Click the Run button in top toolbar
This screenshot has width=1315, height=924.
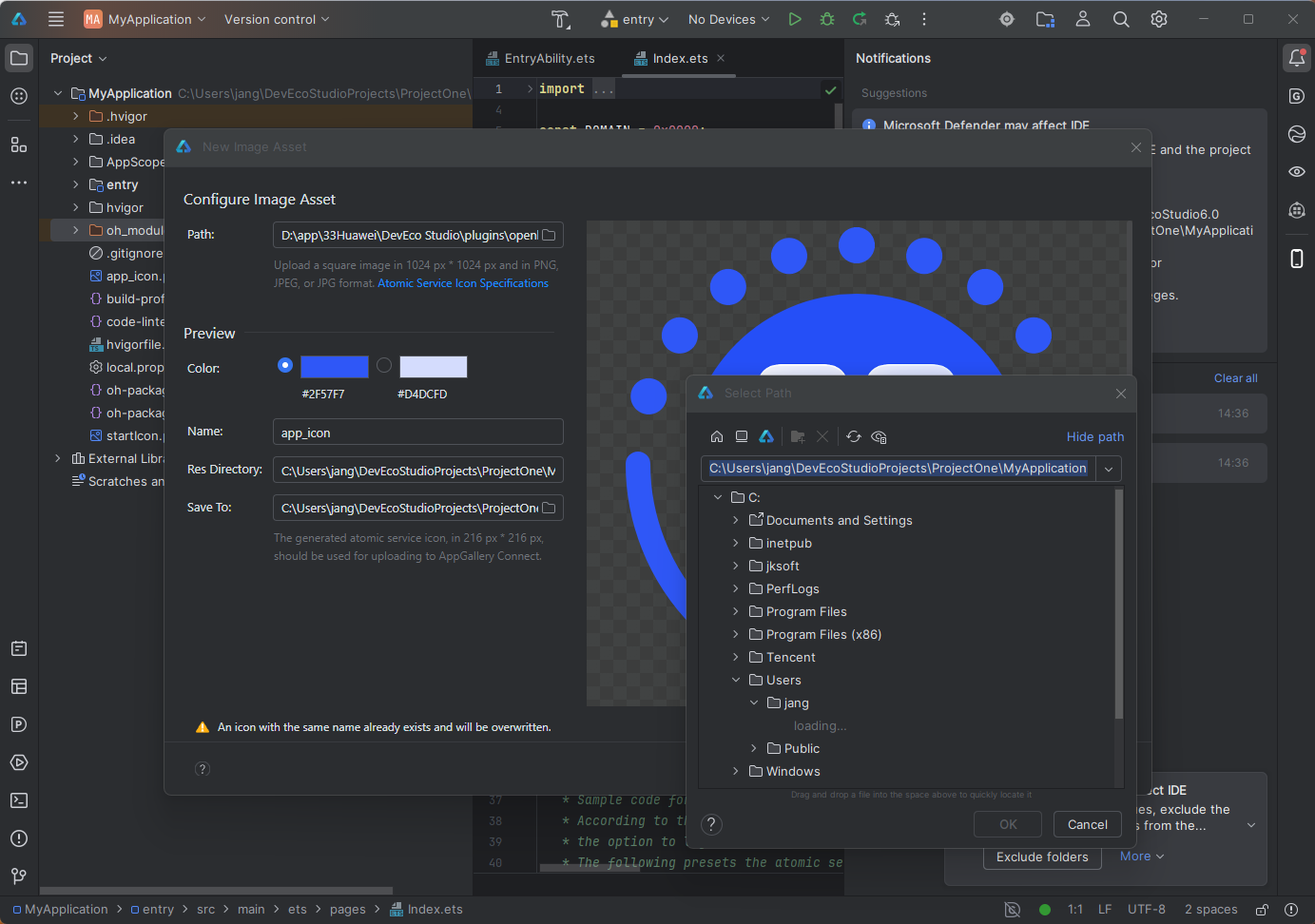[x=795, y=19]
